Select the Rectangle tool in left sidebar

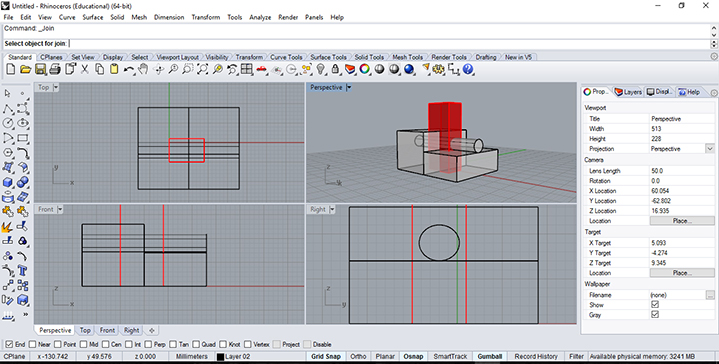tap(23, 138)
